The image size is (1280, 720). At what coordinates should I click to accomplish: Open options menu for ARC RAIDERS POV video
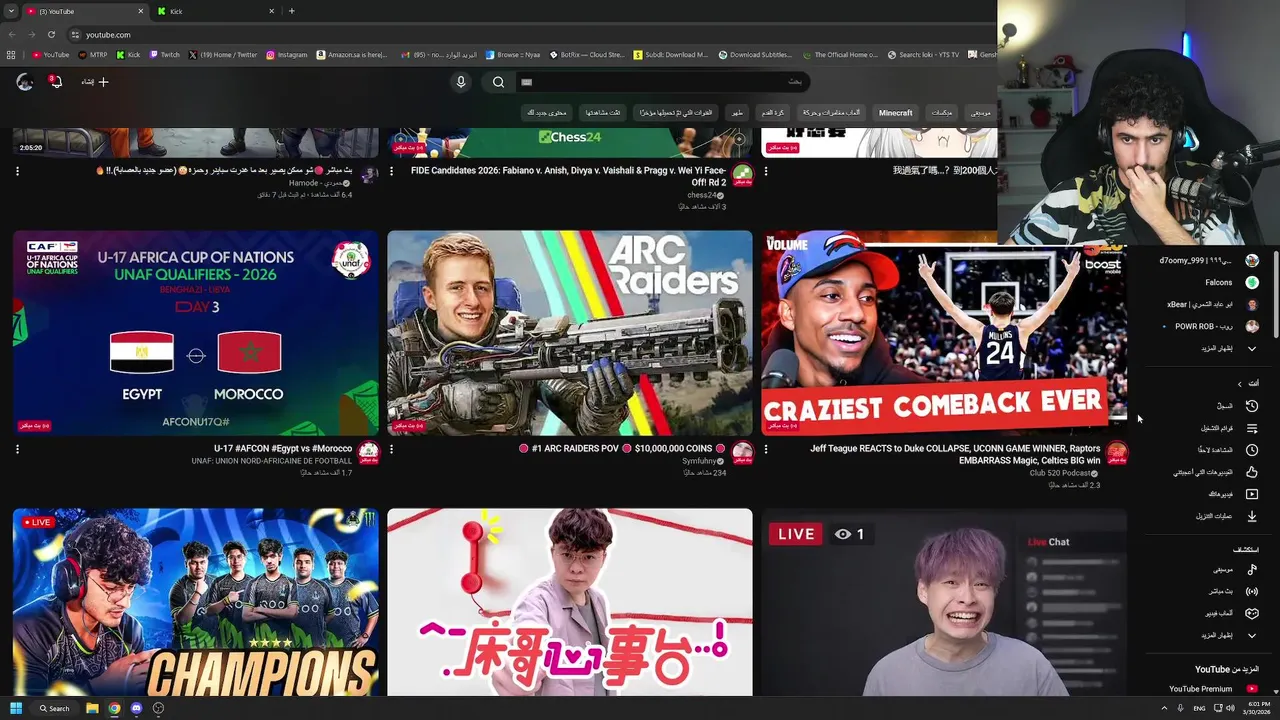tap(391, 449)
